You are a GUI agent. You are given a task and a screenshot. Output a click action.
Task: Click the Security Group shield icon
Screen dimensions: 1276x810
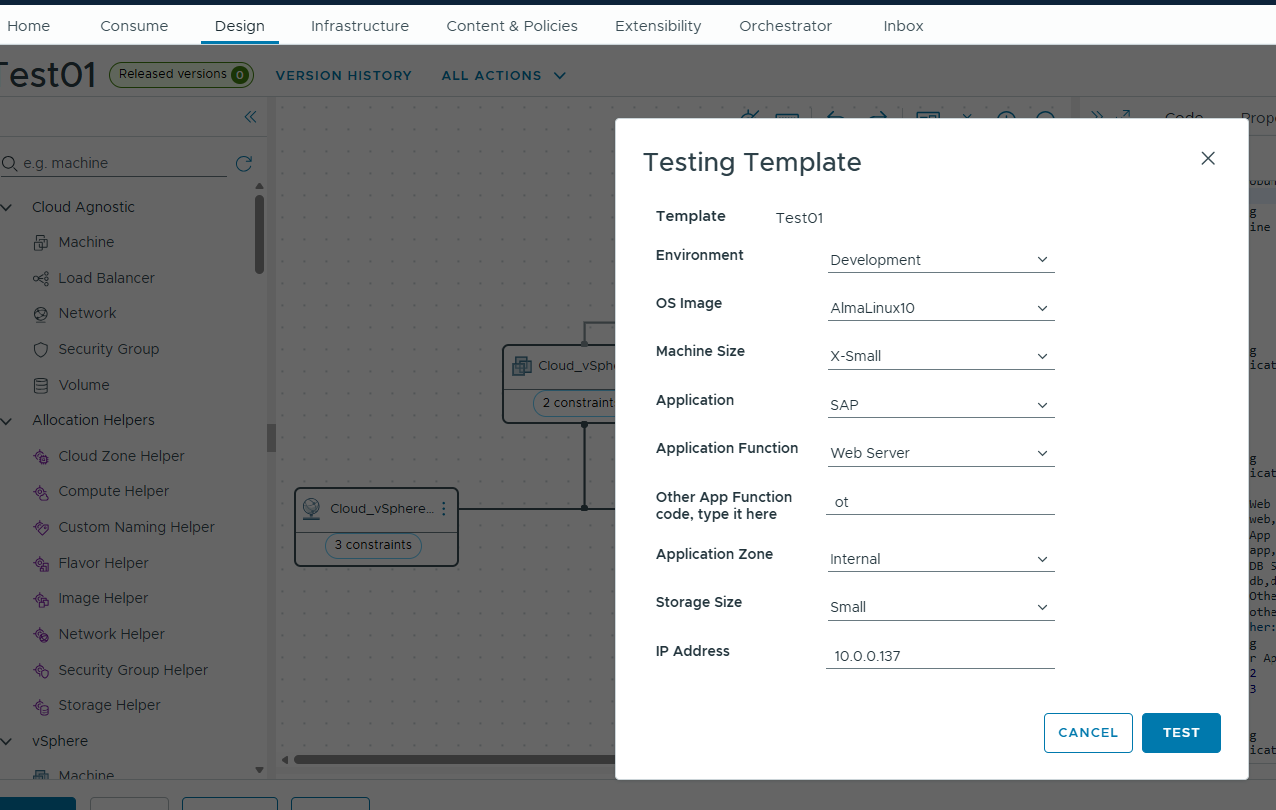coord(41,349)
